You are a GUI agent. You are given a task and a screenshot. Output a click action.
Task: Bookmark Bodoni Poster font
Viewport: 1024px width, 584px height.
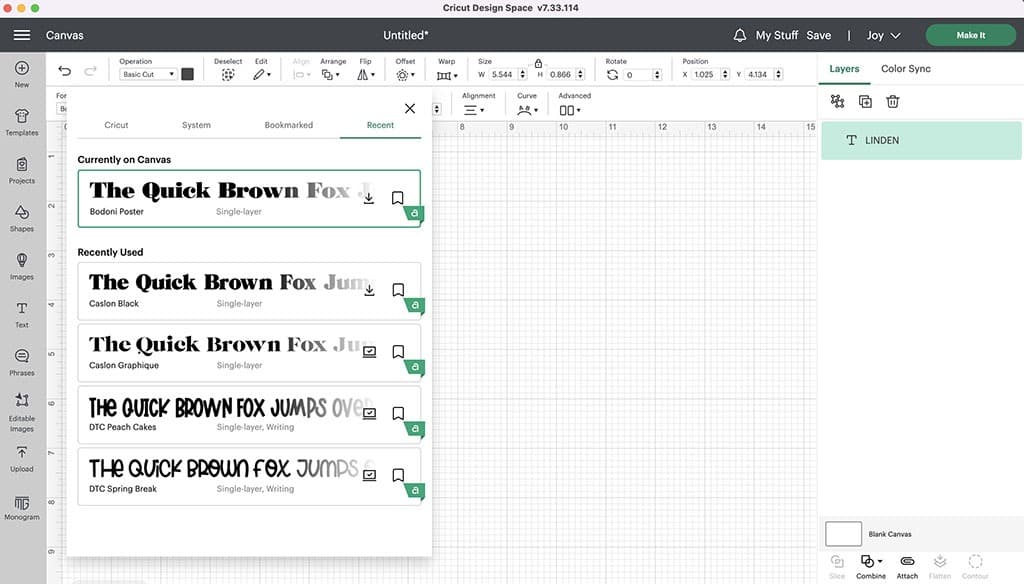(397, 198)
